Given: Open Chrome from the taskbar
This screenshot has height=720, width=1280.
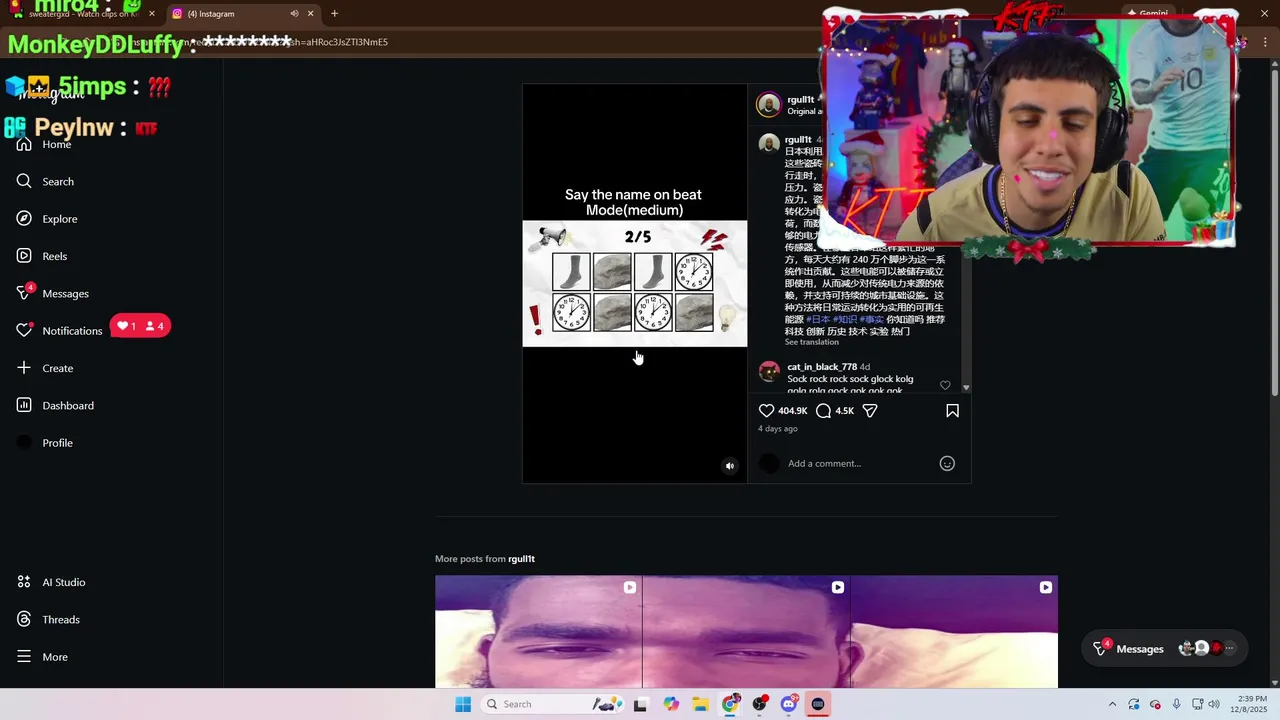Looking at the screenshot, I should [730, 704].
